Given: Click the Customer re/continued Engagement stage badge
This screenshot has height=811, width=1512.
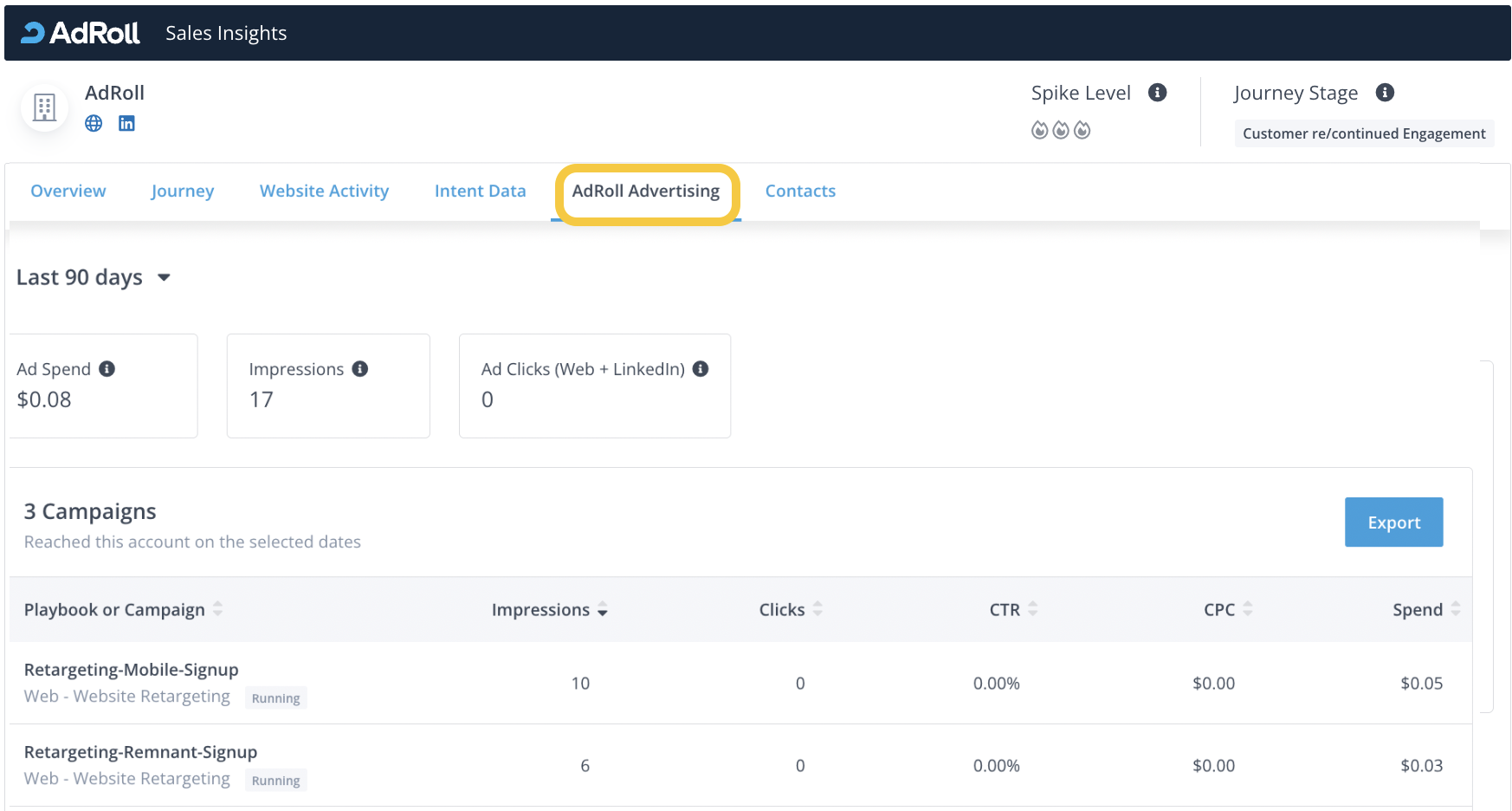Looking at the screenshot, I should [1364, 133].
